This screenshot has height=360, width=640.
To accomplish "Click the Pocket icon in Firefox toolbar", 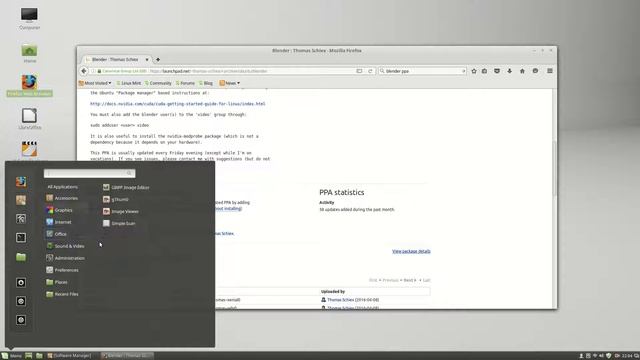I will point(497,71).
